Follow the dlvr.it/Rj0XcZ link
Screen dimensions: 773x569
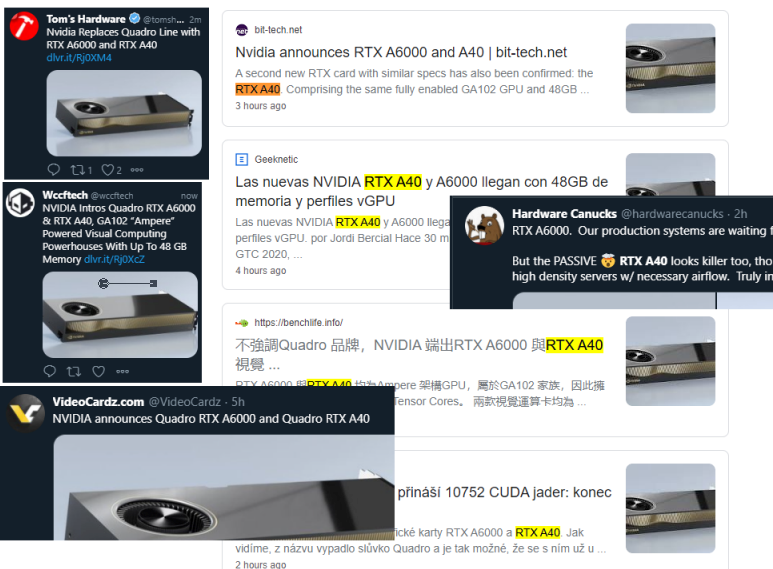114,259
